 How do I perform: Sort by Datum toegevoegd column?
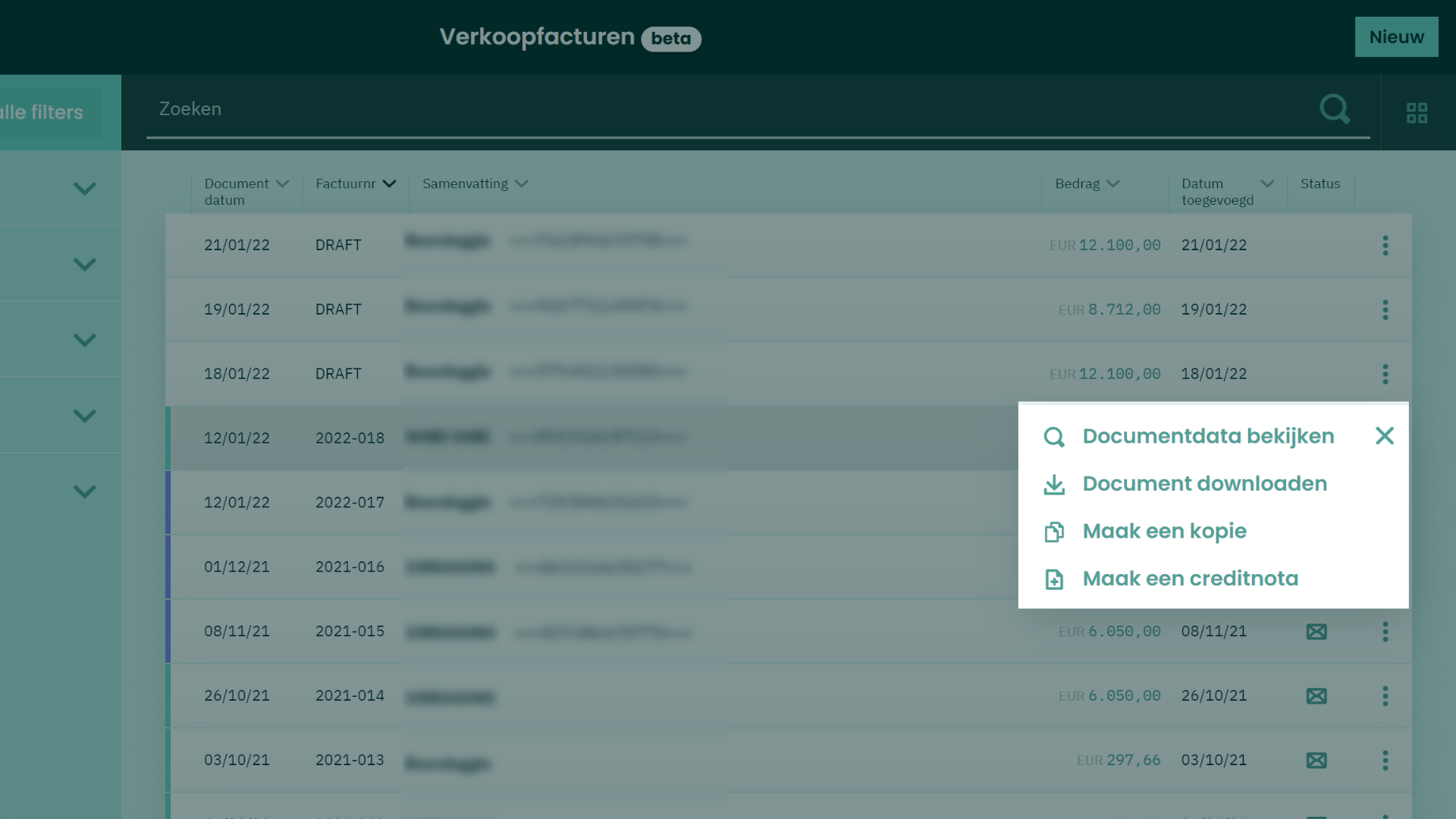click(x=1227, y=191)
